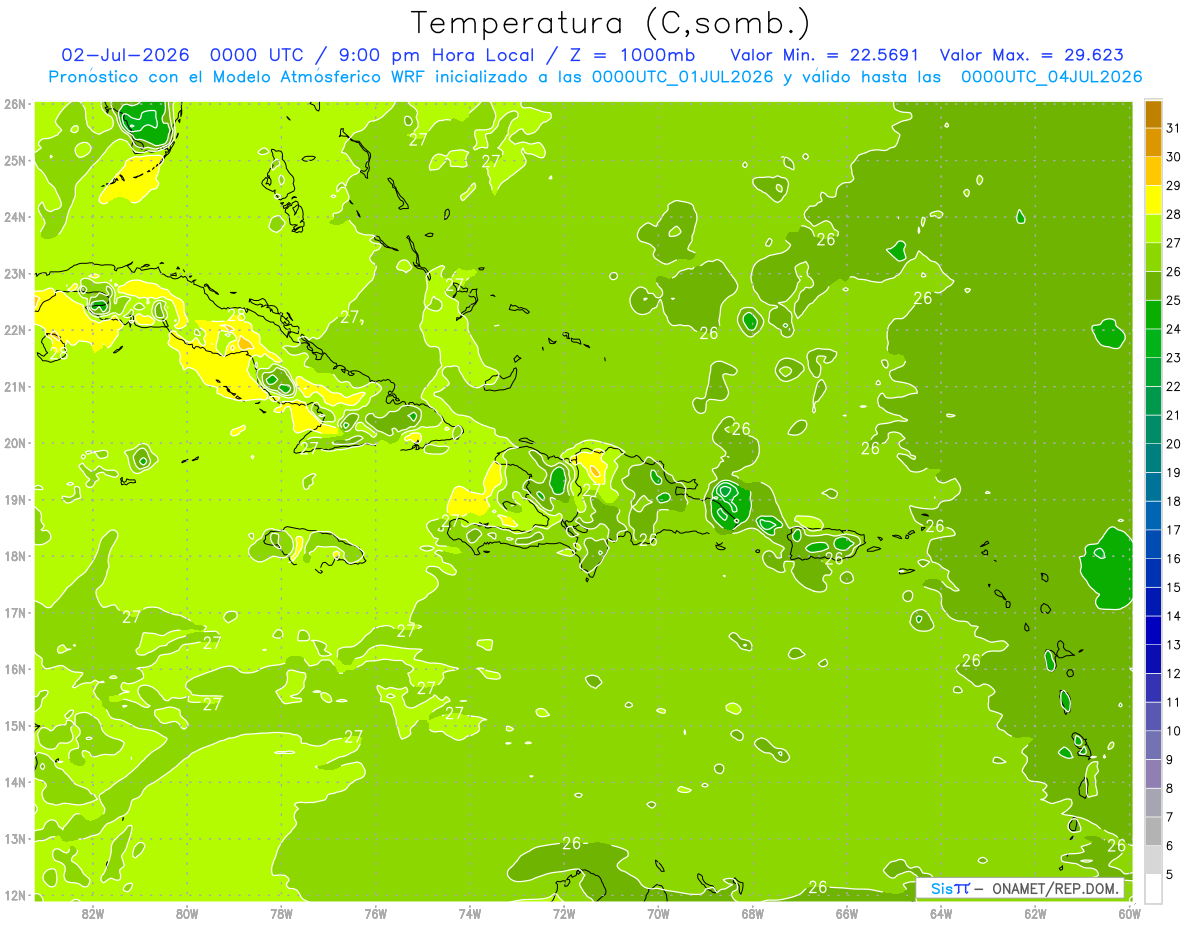Click latitude axis label '12N'
Viewport: 1200px width, 927px height.
click(15, 895)
